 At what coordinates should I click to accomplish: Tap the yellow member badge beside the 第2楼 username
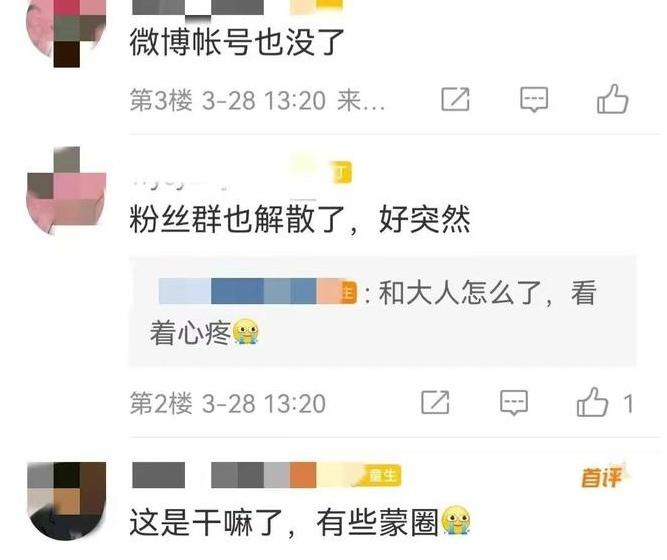342,172
